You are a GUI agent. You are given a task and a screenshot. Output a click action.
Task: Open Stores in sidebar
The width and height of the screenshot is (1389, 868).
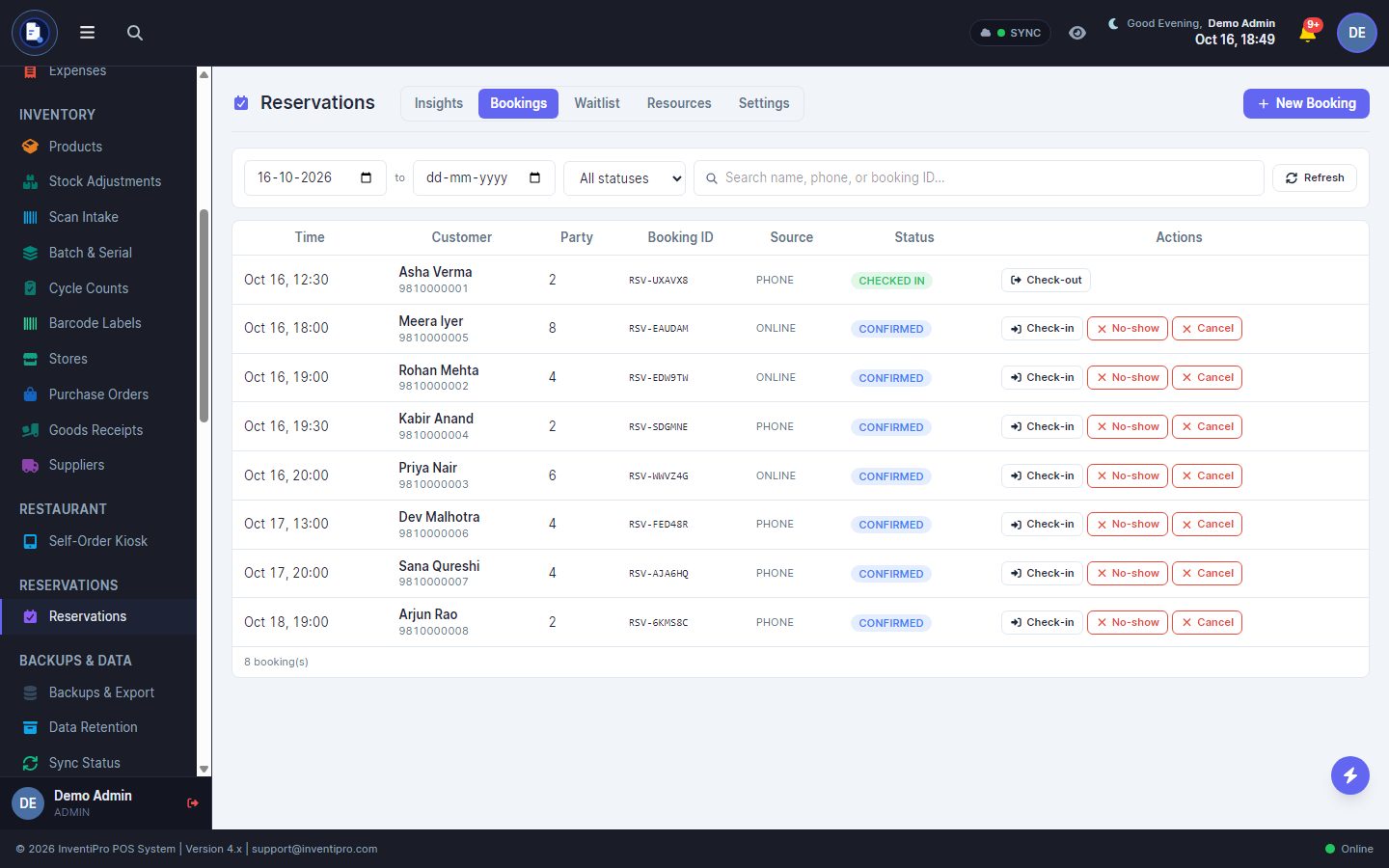98,359
